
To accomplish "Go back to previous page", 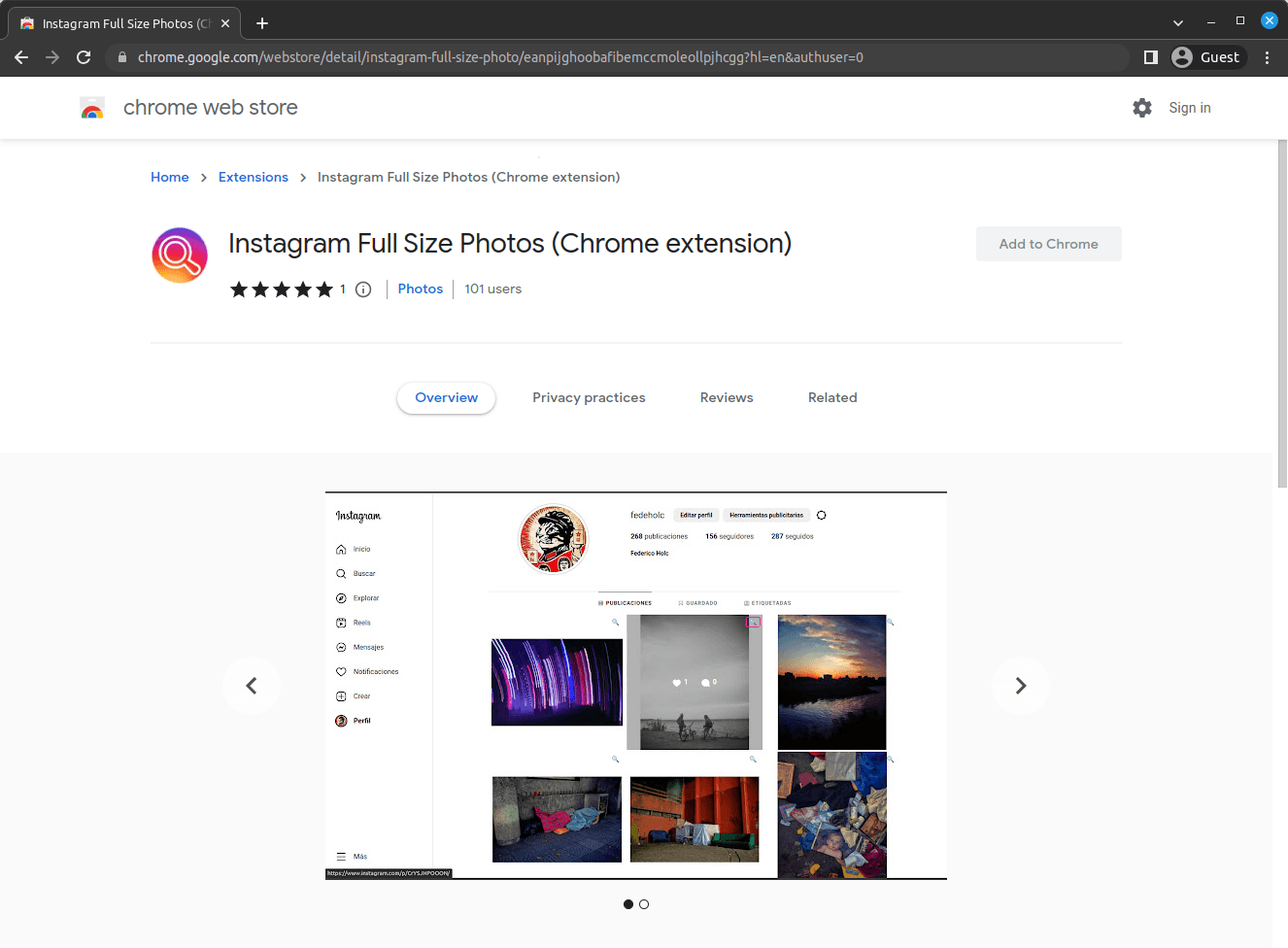I will pos(21,57).
